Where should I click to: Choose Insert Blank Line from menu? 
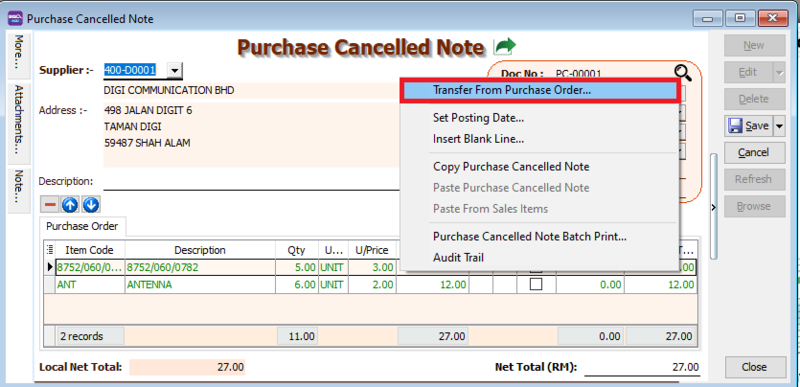tap(478, 139)
